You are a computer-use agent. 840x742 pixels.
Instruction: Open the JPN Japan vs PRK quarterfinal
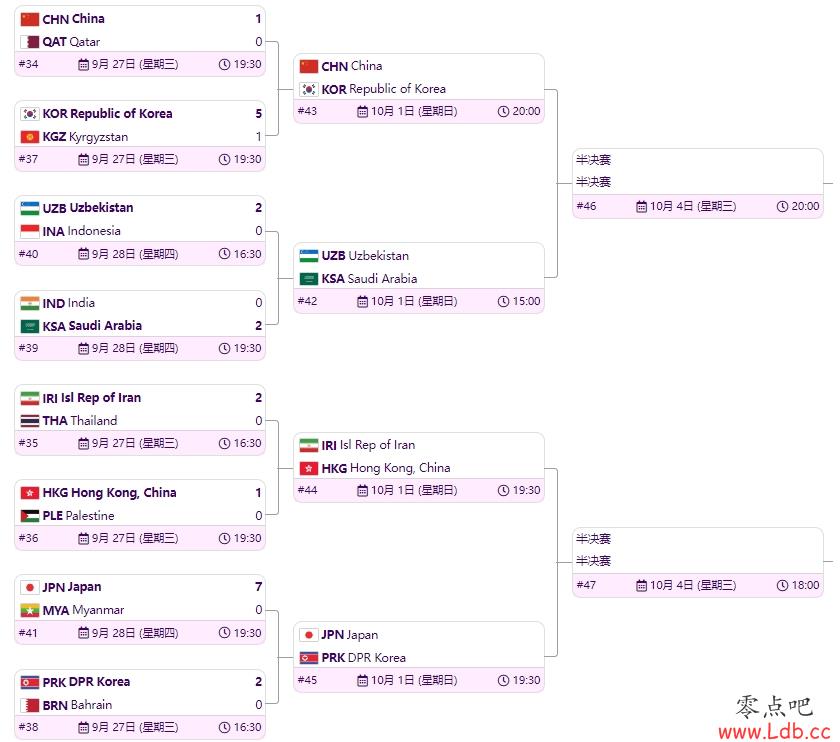point(419,657)
